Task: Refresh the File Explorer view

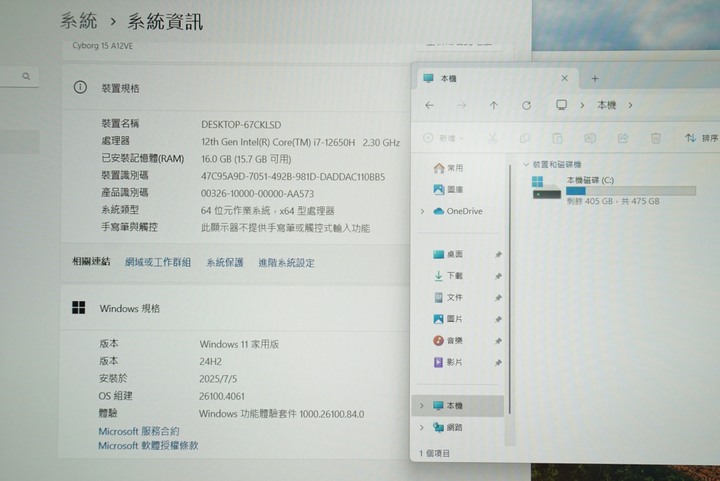Action: tap(526, 106)
